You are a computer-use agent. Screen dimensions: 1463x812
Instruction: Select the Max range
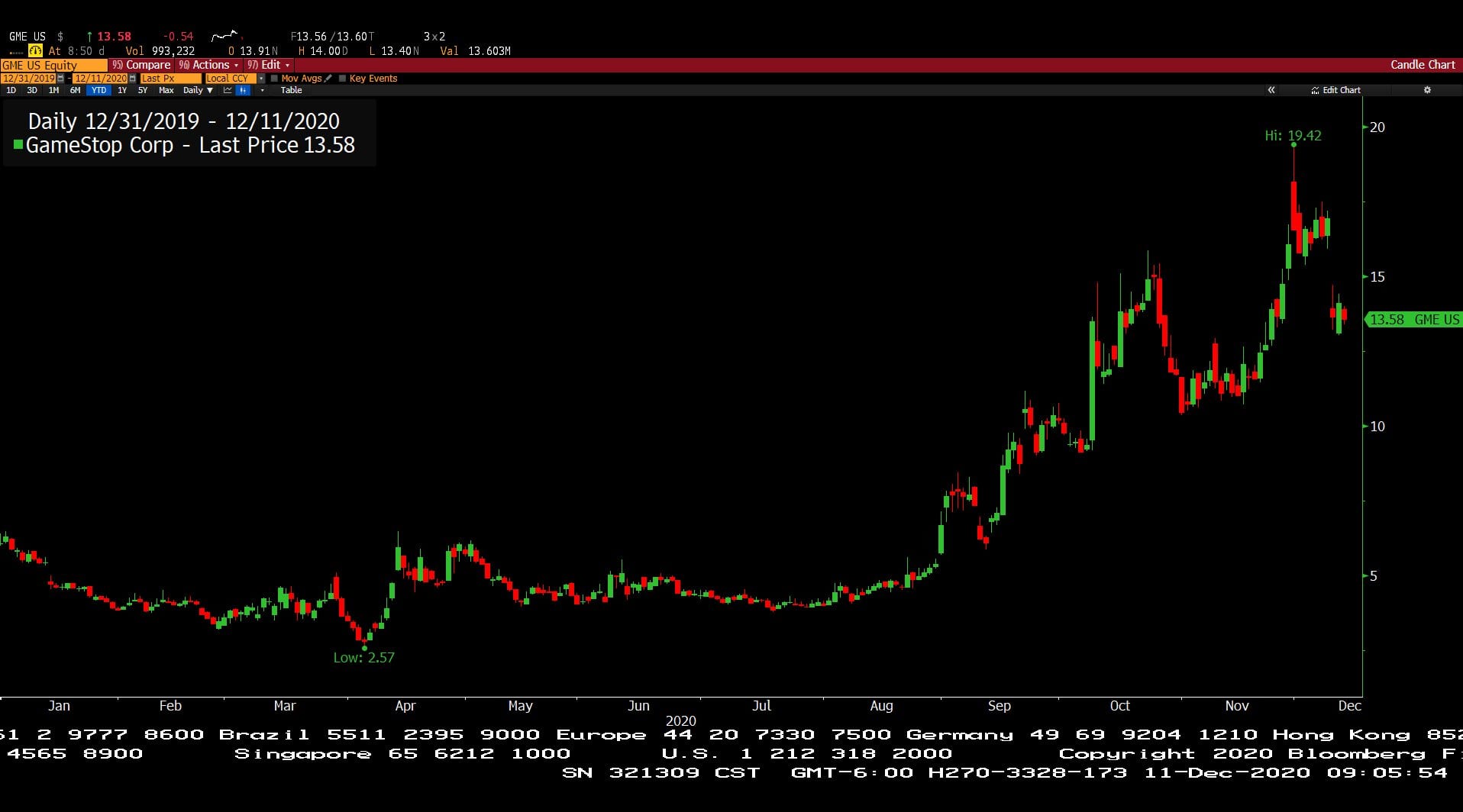click(166, 90)
